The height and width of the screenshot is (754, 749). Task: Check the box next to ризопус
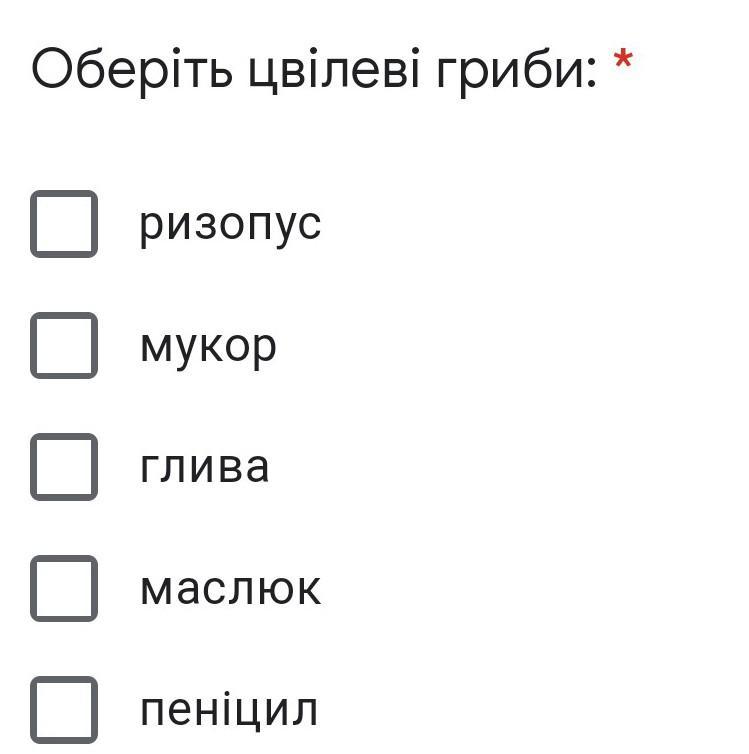(64, 224)
